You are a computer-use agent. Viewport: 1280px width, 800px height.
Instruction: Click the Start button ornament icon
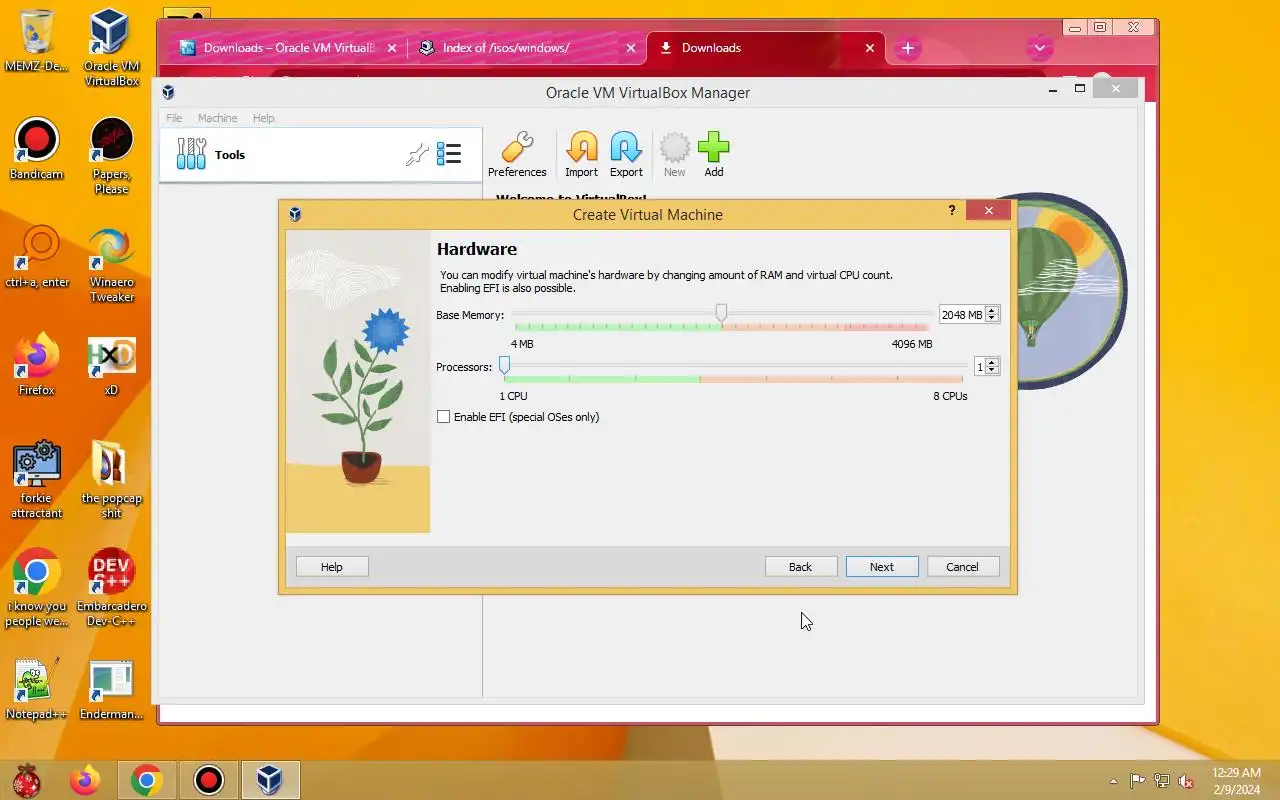(27, 780)
